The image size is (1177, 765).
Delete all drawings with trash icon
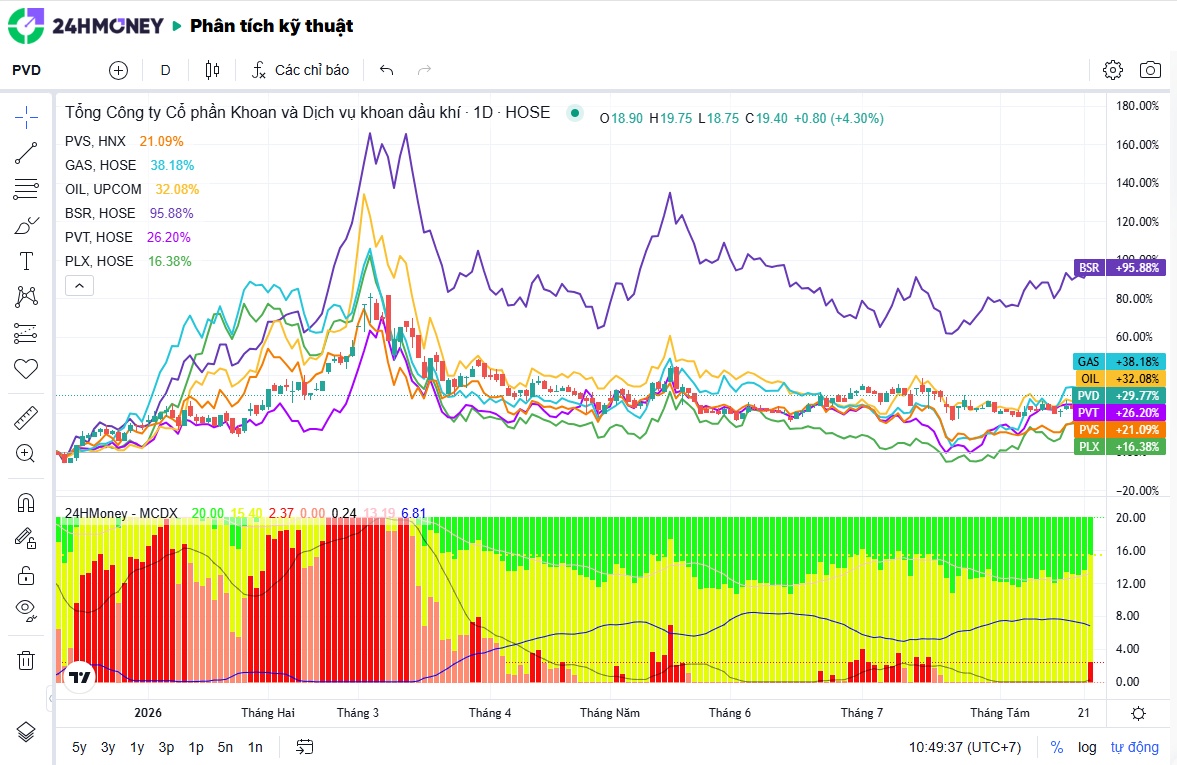click(26, 661)
